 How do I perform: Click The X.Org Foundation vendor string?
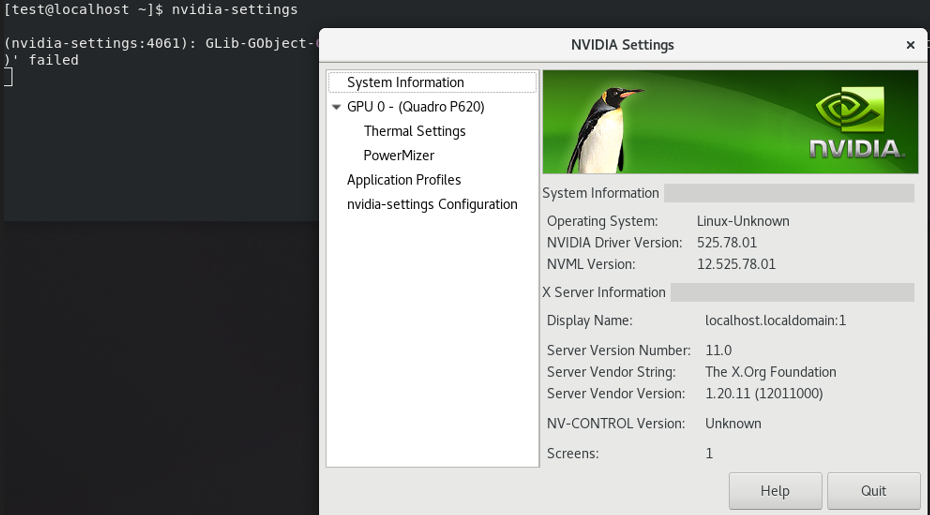click(770, 372)
